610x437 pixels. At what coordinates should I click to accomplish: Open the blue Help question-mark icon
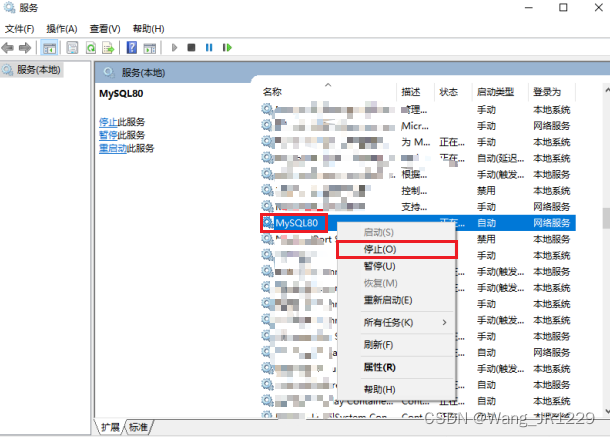pyautogui.click(x=132, y=48)
